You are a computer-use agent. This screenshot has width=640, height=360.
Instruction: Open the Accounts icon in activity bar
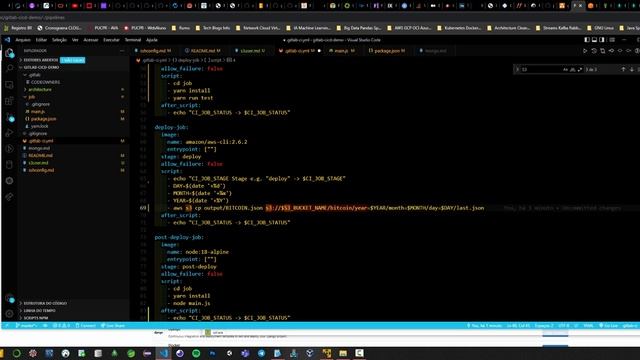(x=10, y=299)
